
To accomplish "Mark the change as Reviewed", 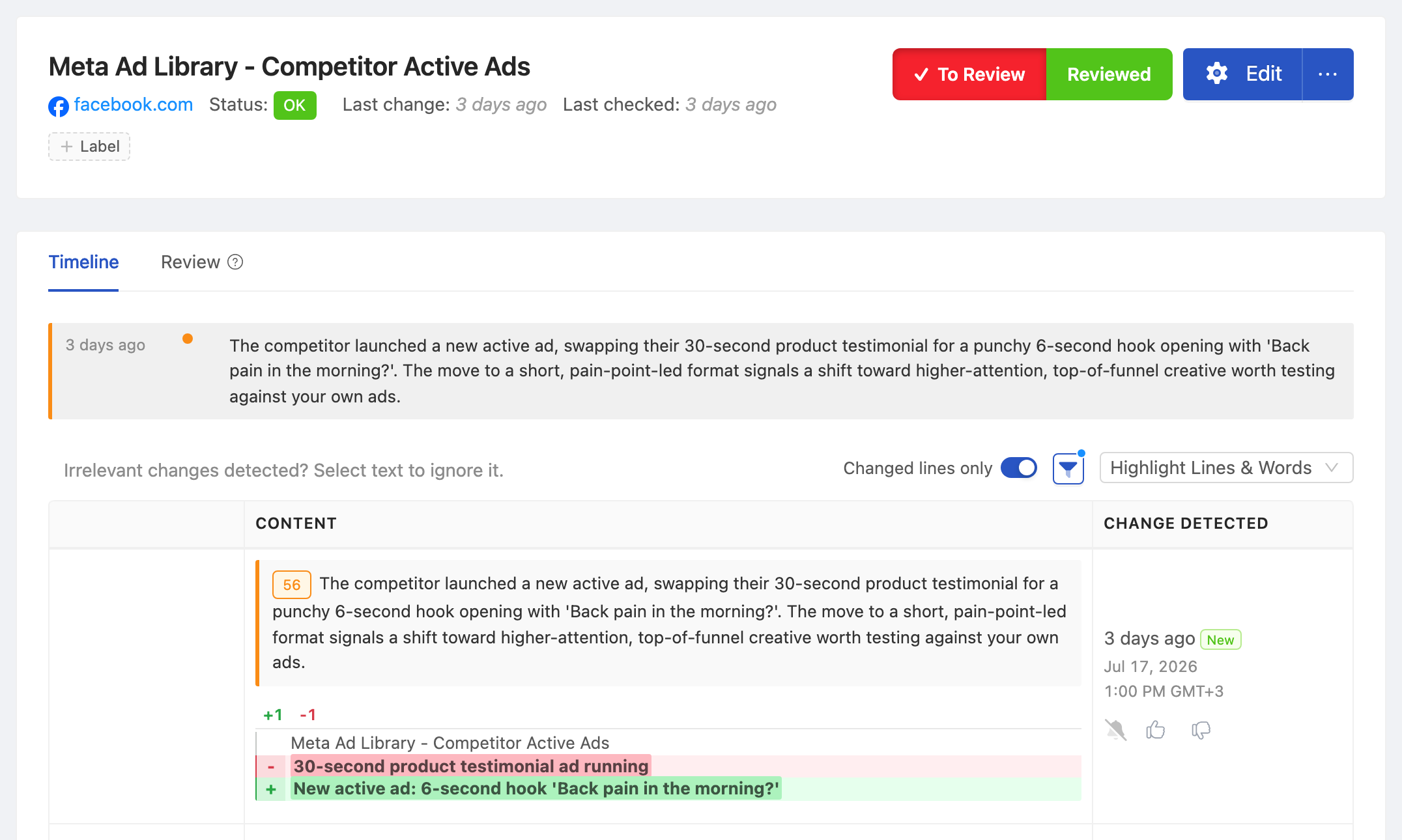I will [1109, 74].
